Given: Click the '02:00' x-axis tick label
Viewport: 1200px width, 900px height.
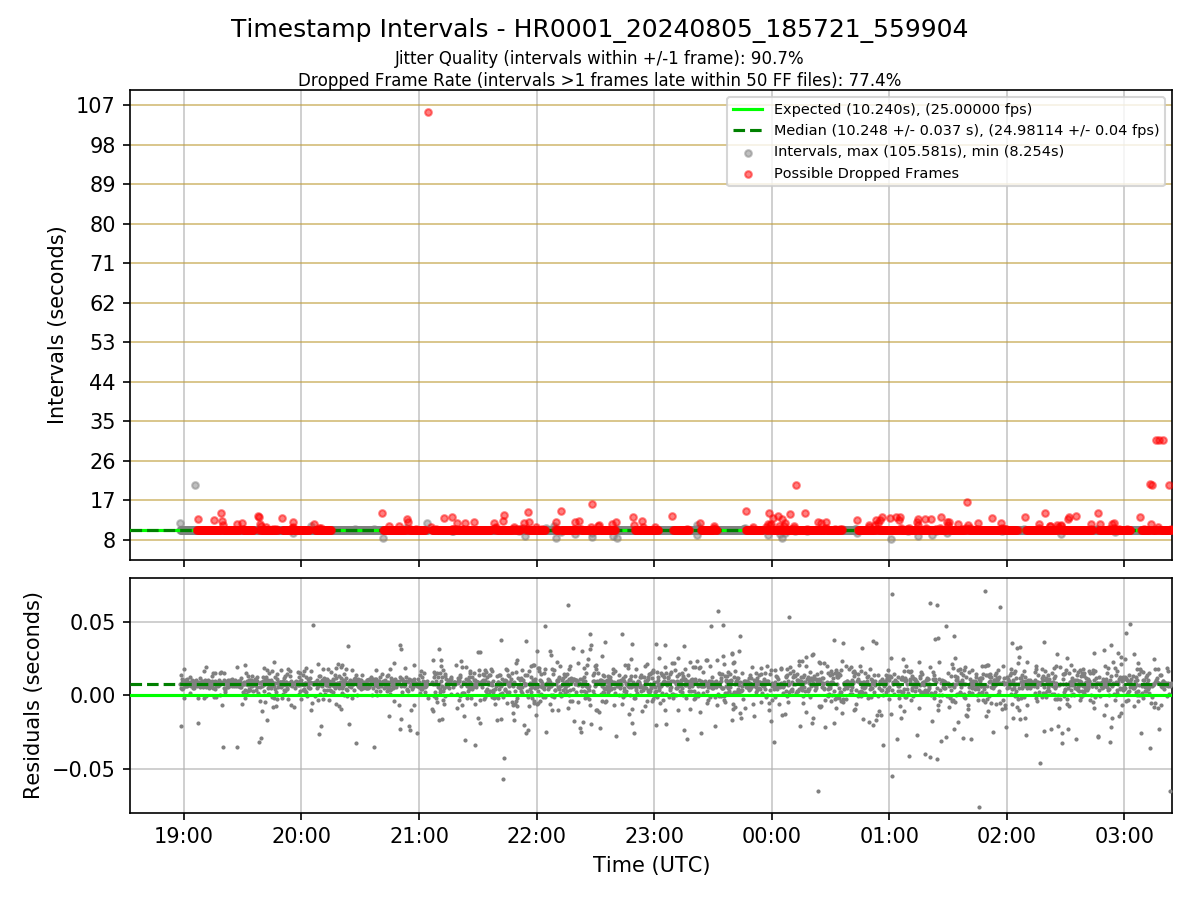Looking at the screenshot, I should pyautogui.click(x=1006, y=834).
